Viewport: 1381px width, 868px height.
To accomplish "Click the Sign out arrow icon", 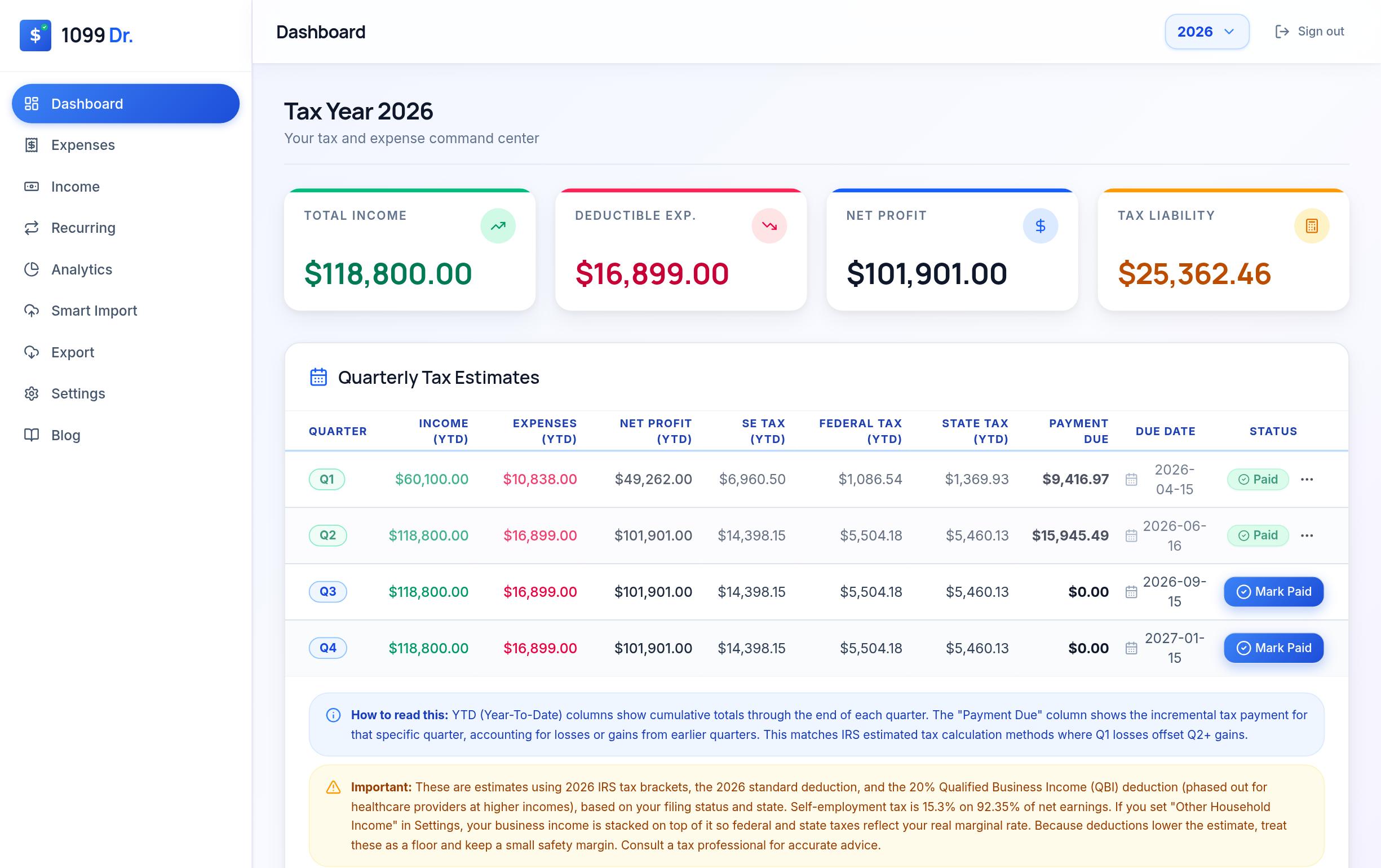I will (1282, 32).
